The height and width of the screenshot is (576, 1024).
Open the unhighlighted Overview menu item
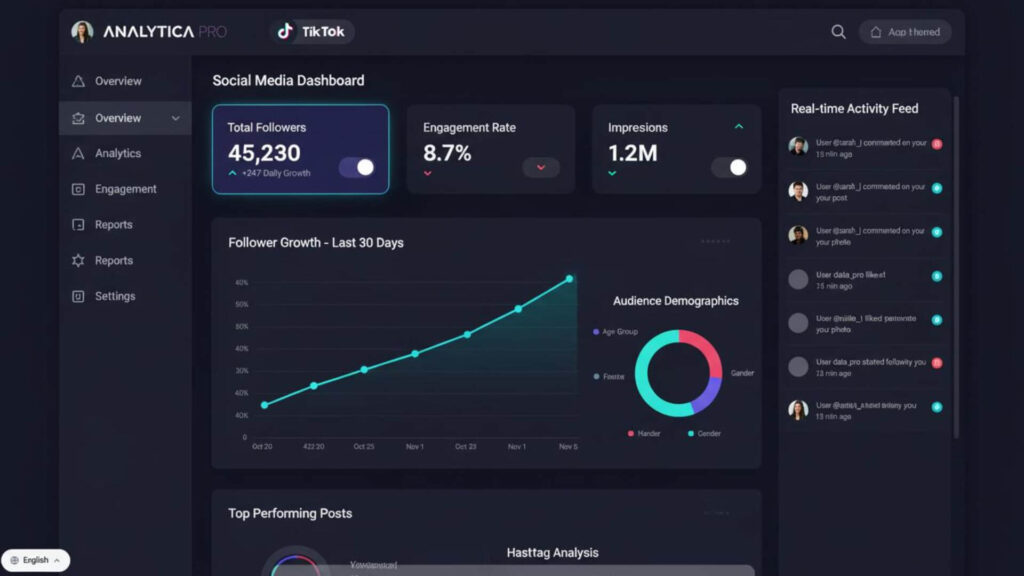click(x=125, y=81)
